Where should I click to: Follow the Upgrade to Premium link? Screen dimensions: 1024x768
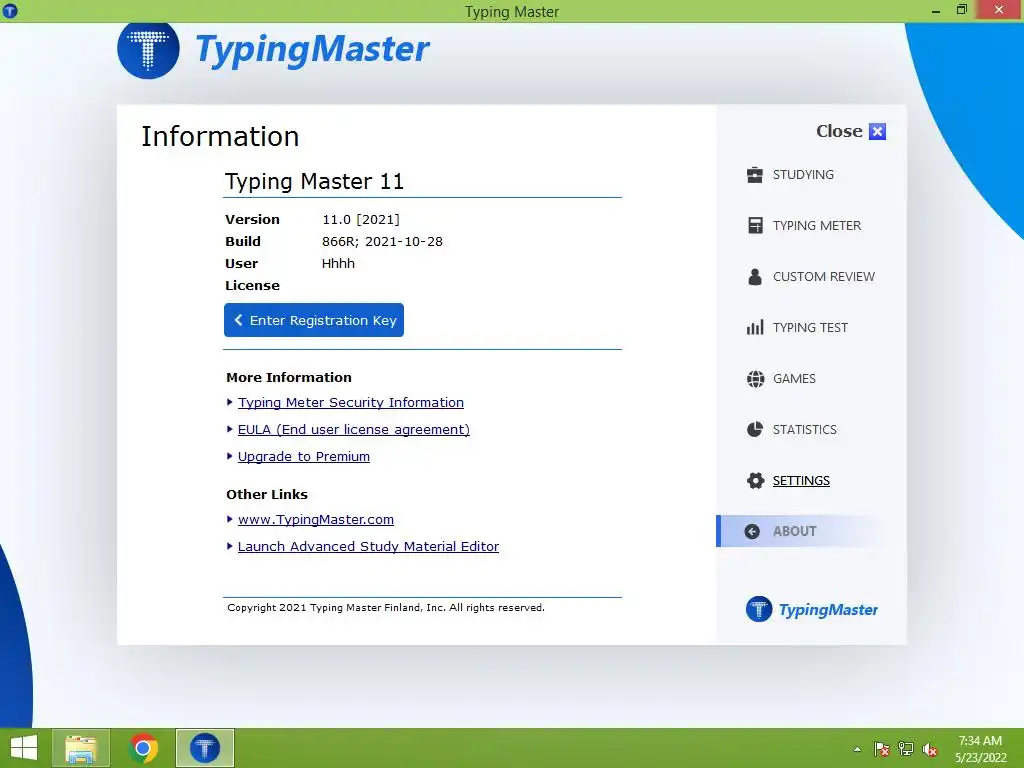(x=304, y=456)
